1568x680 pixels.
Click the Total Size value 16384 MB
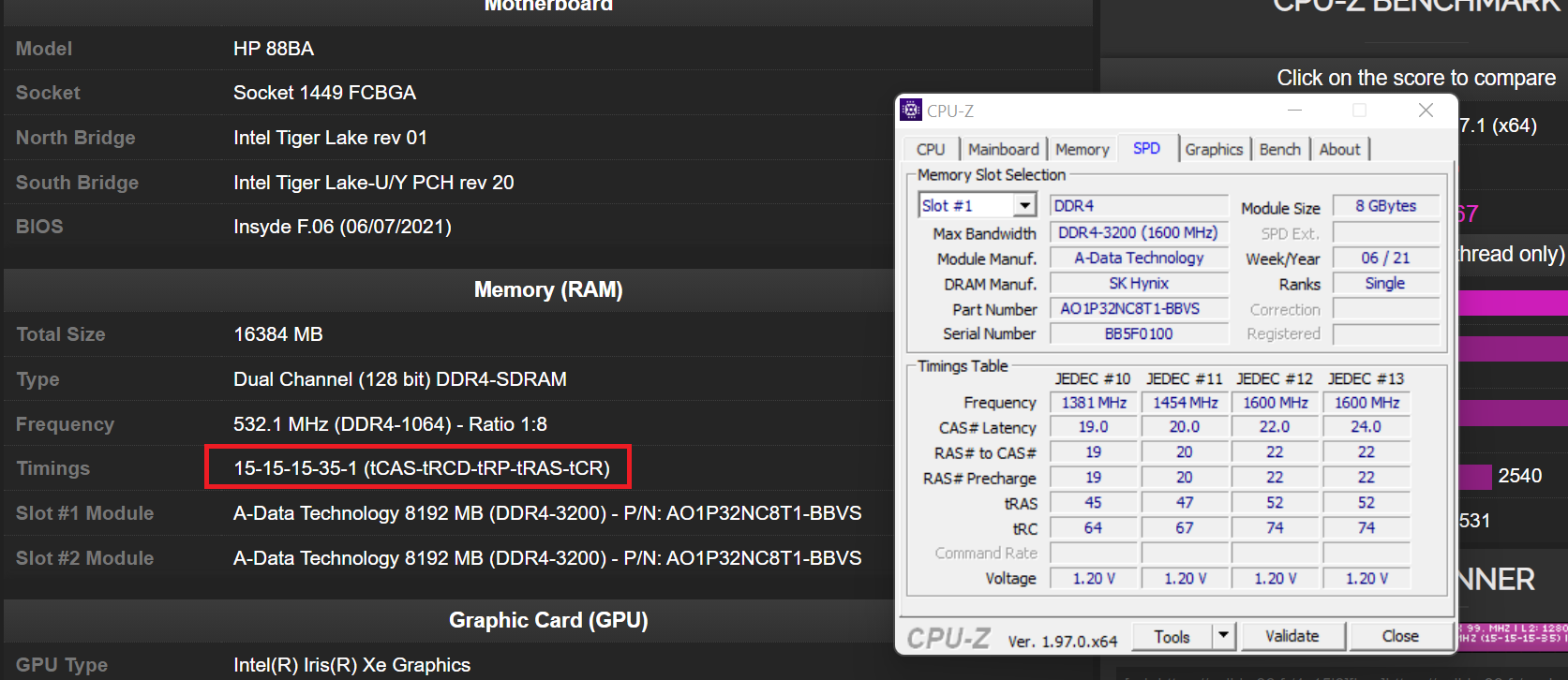[278, 334]
